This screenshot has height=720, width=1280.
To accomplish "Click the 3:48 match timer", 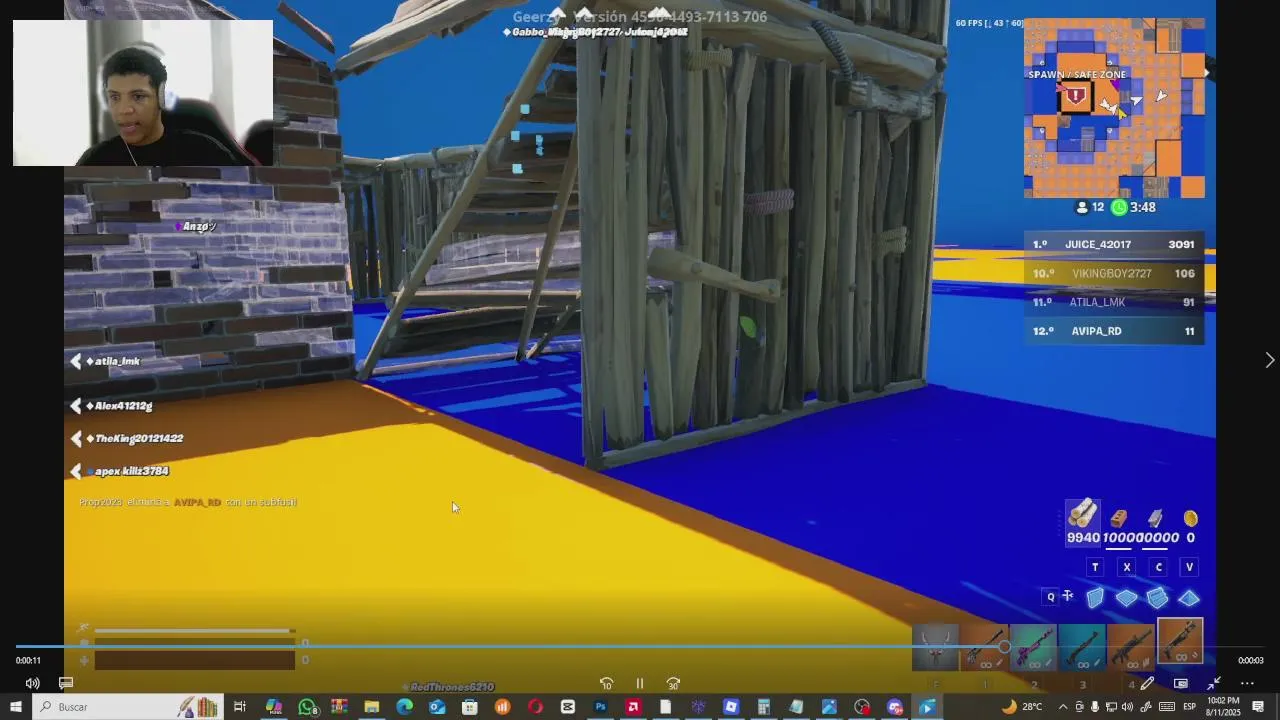I will pyautogui.click(x=1143, y=207).
